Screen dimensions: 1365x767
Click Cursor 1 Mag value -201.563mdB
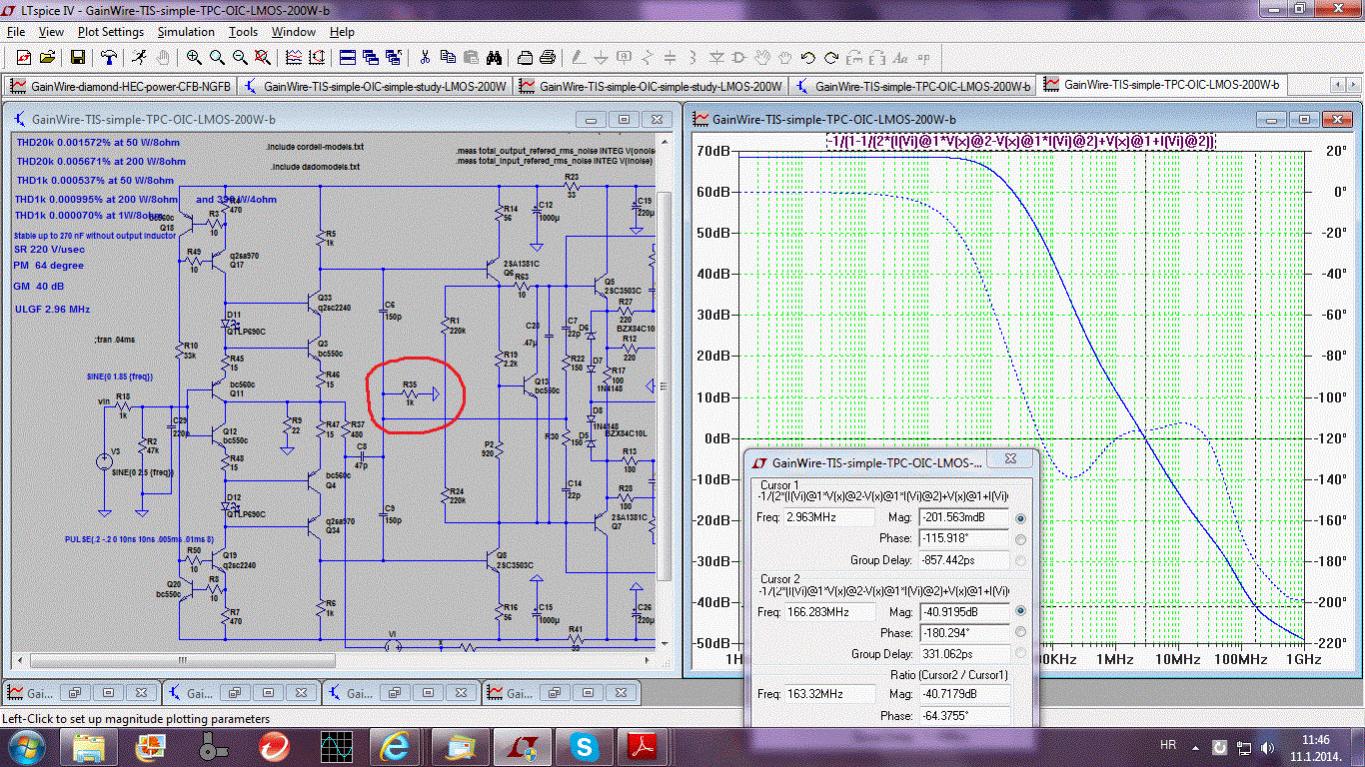coord(964,518)
